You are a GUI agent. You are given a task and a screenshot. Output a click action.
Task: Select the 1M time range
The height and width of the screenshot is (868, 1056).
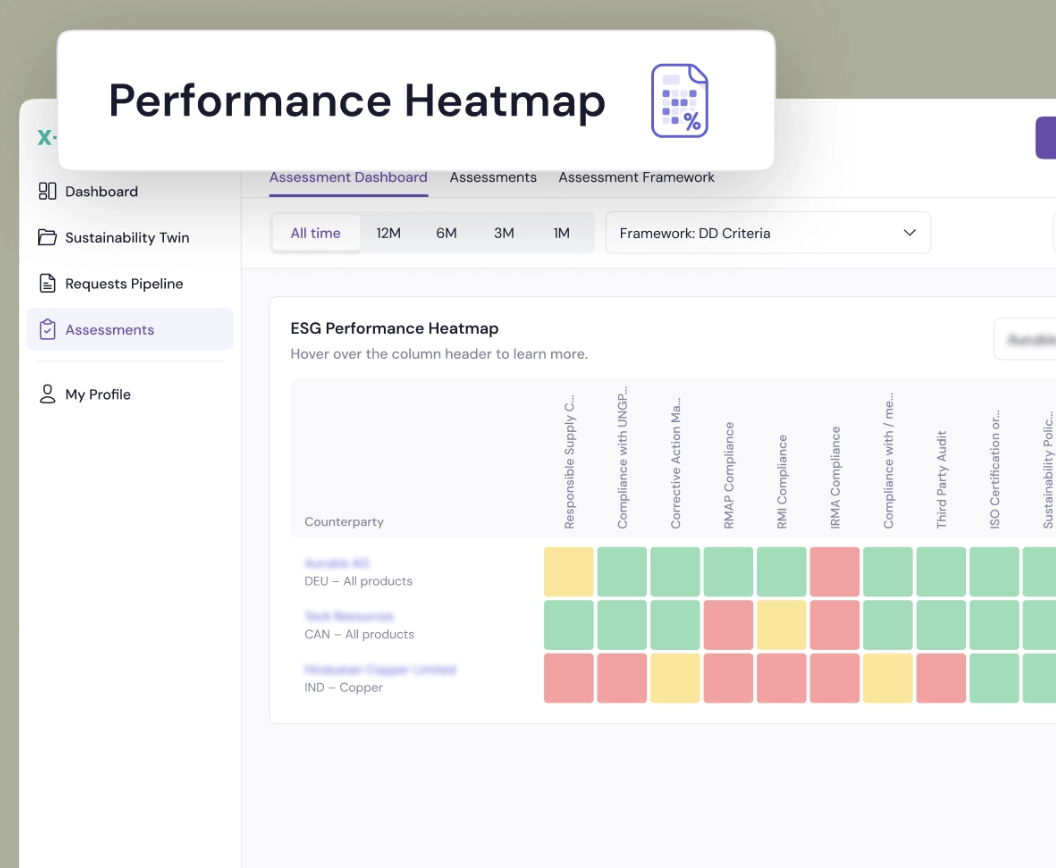click(562, 233)
